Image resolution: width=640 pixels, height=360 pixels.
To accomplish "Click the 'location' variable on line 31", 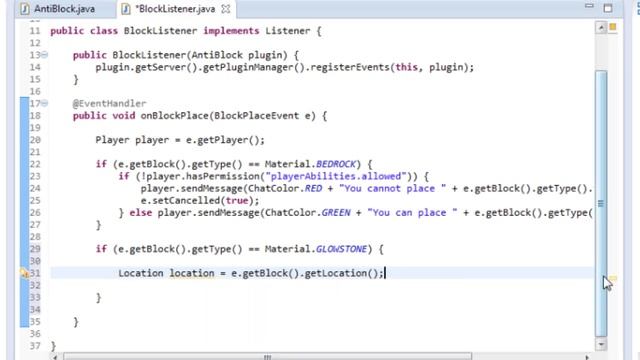I will tap(192, 273).
